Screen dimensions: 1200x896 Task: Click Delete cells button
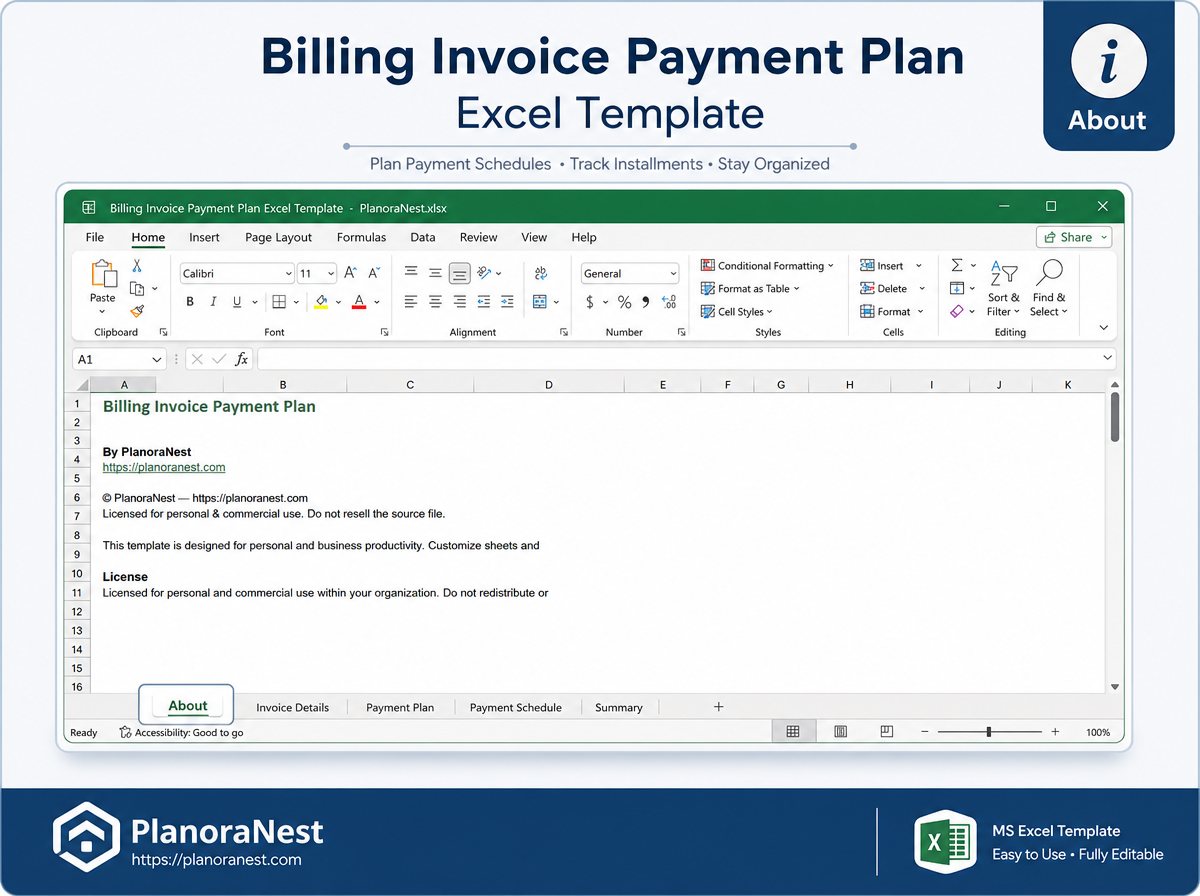point(892,289)
